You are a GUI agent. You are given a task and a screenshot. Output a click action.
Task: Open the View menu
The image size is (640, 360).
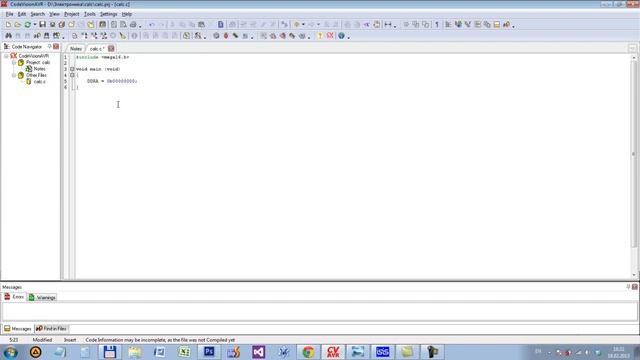tap(54, 14)
